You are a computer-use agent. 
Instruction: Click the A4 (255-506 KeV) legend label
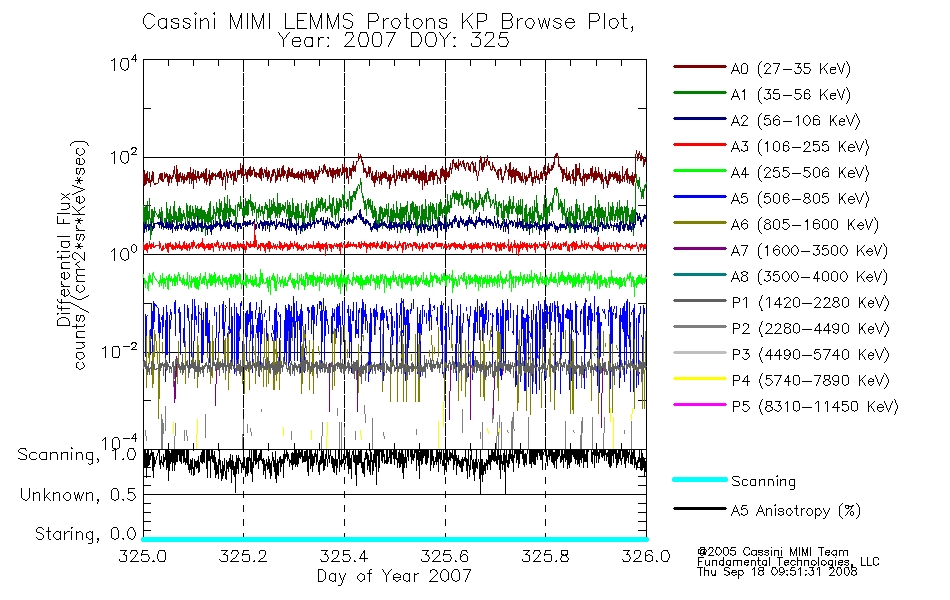point(800,173)
